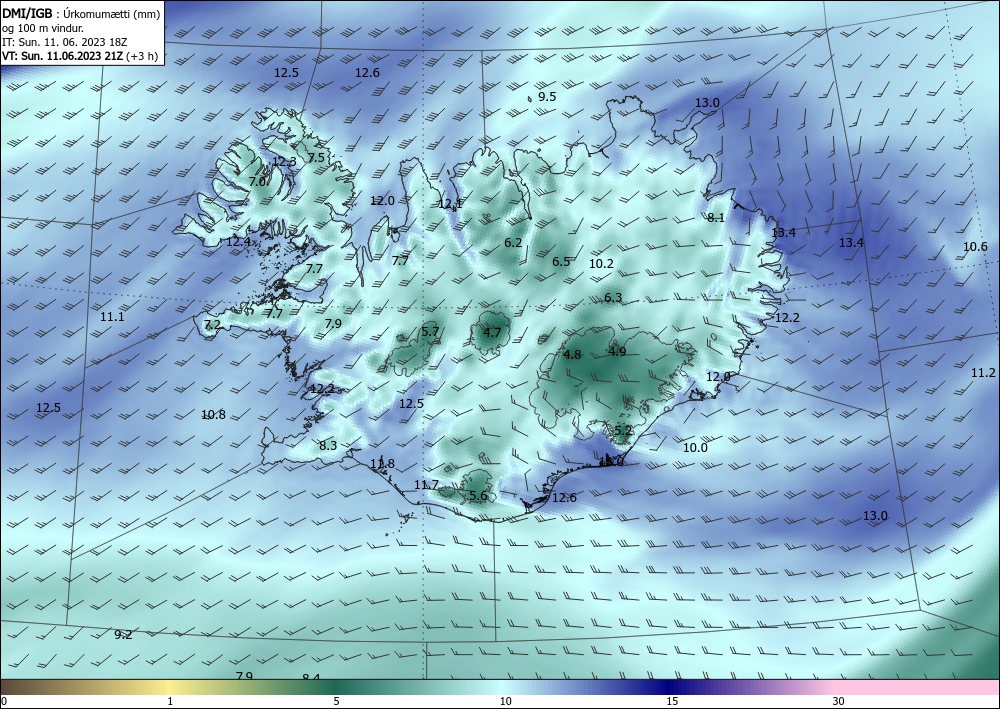The height and width of the screenshot is (709, 1000).
Task: Click the 12.3 value on the map
Action: 284,161
